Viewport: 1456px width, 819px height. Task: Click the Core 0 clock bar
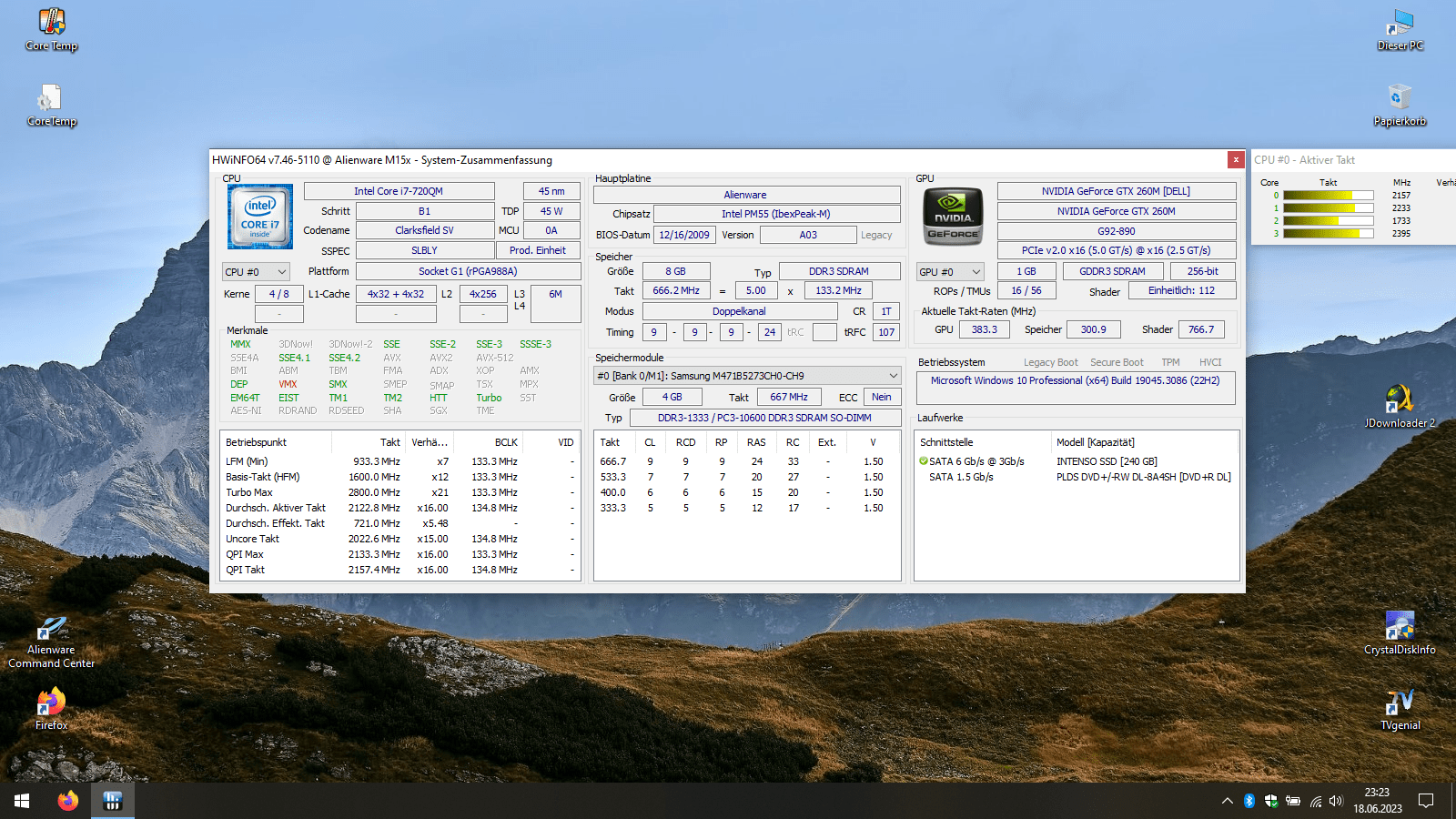pos(1329,196)
